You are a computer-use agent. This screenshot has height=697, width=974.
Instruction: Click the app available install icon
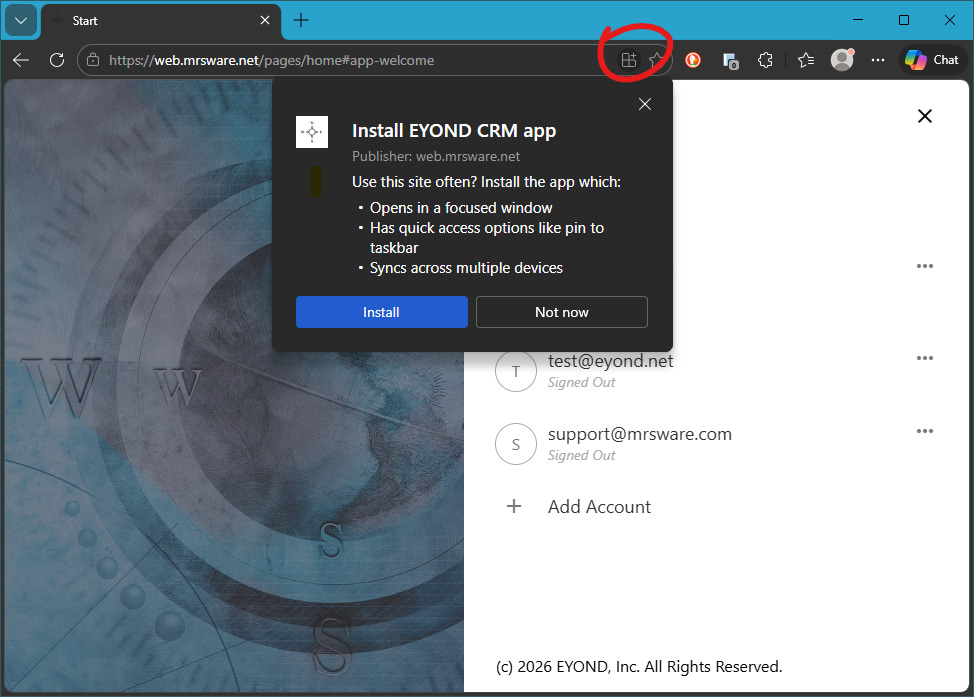point(629,60)
